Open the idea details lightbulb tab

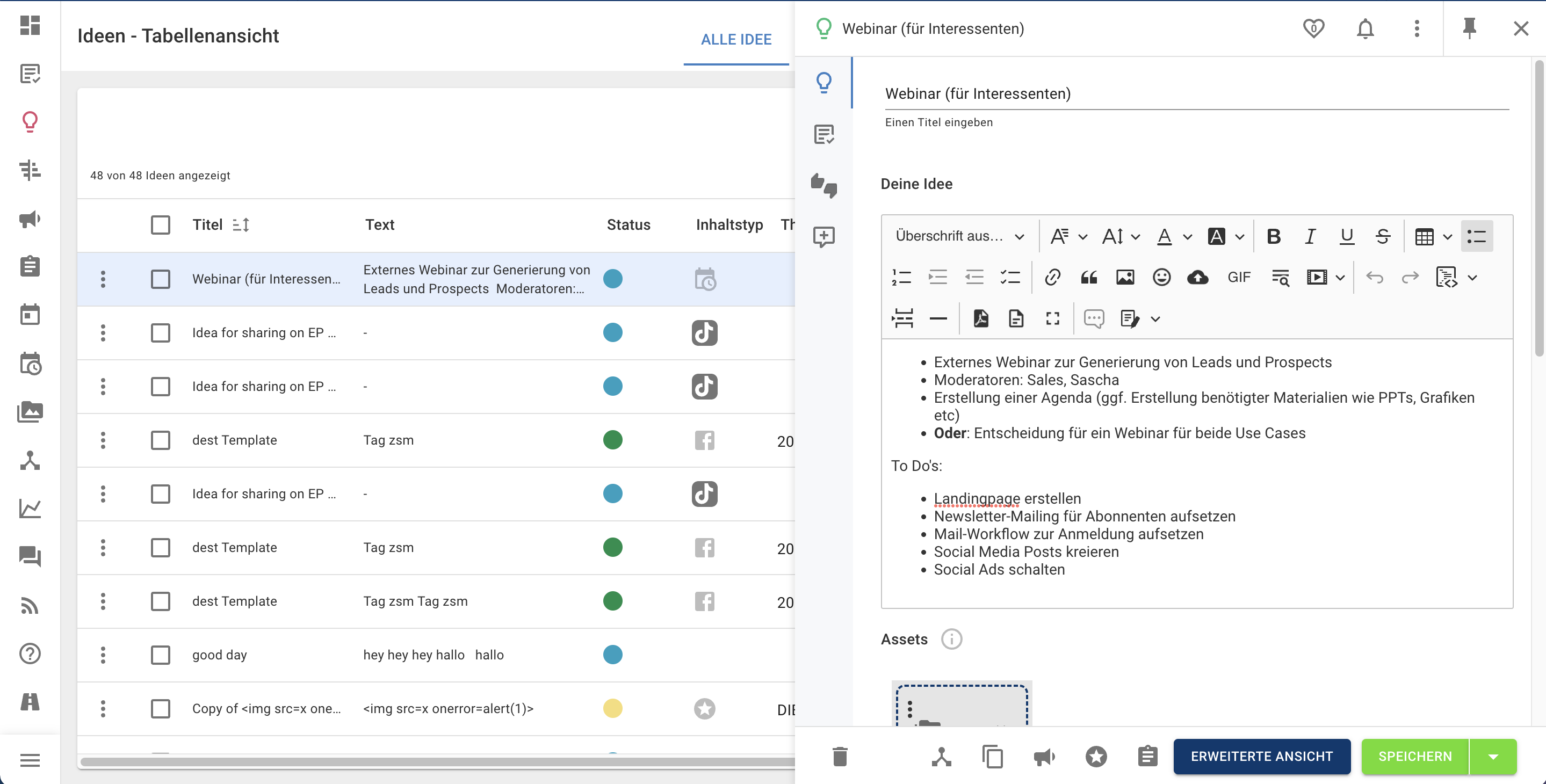point(824,82)
